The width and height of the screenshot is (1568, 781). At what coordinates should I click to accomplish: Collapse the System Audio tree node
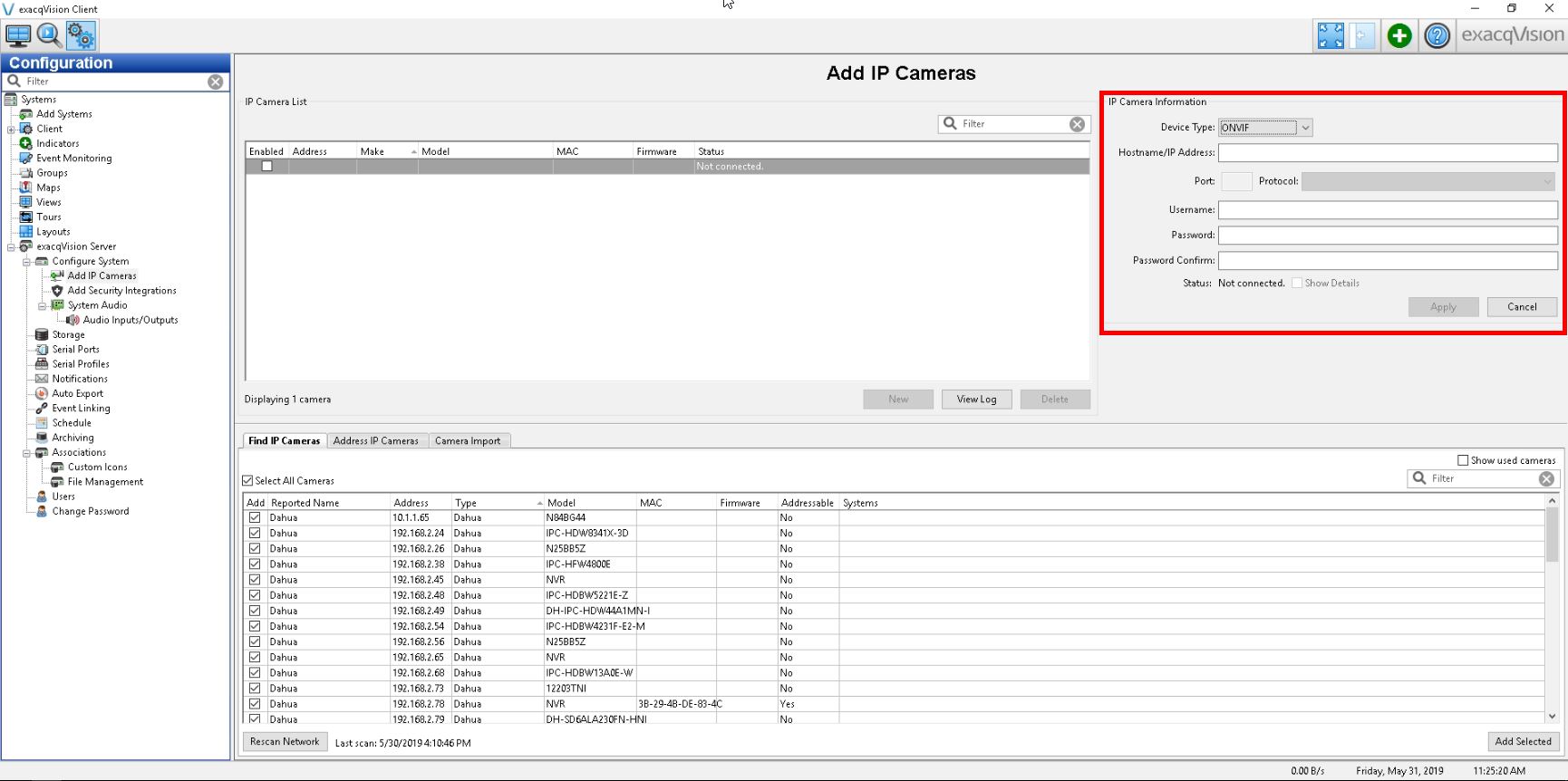pyautogui.click(x=42, y=305)
